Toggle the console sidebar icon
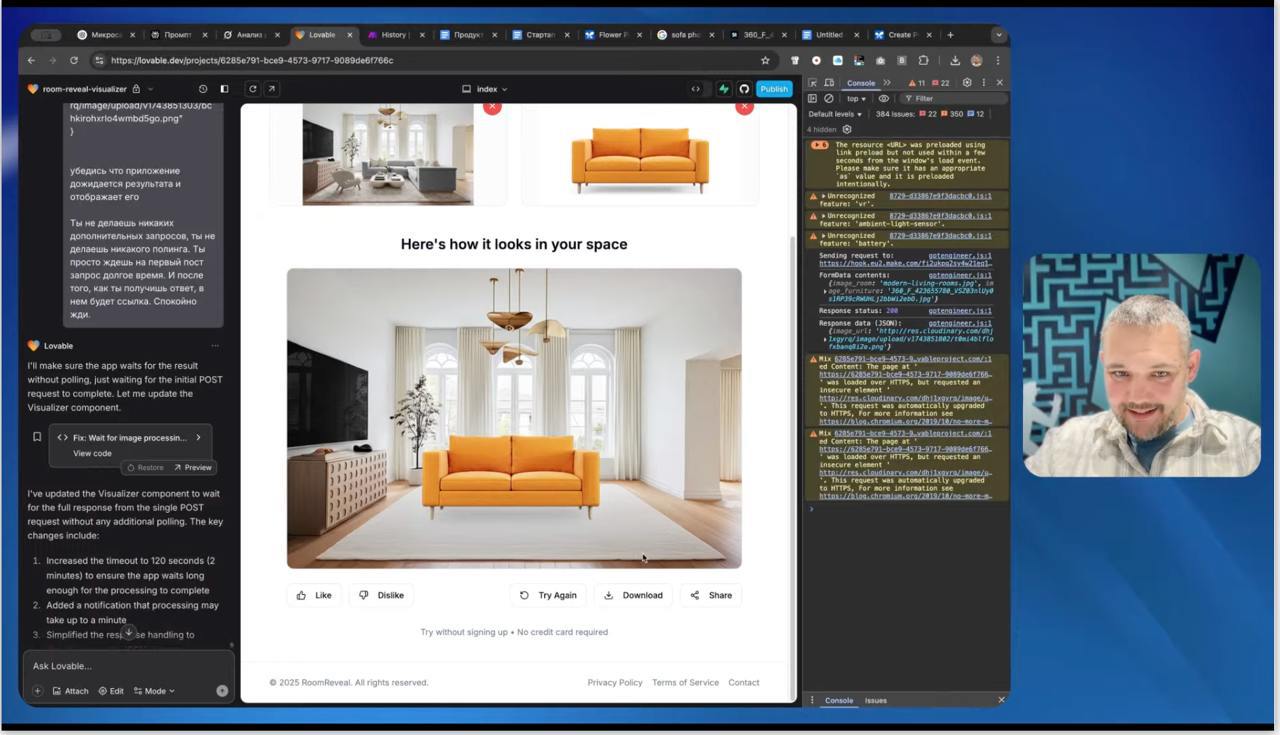 tap(812, 99)
